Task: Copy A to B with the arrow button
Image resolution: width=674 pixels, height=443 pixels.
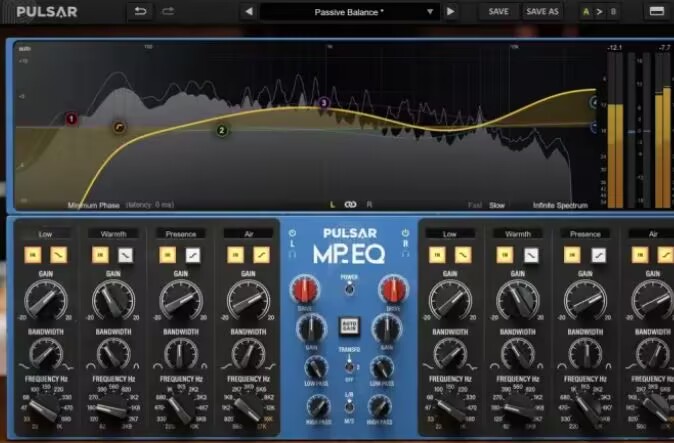Action: (x=599, y=12)
